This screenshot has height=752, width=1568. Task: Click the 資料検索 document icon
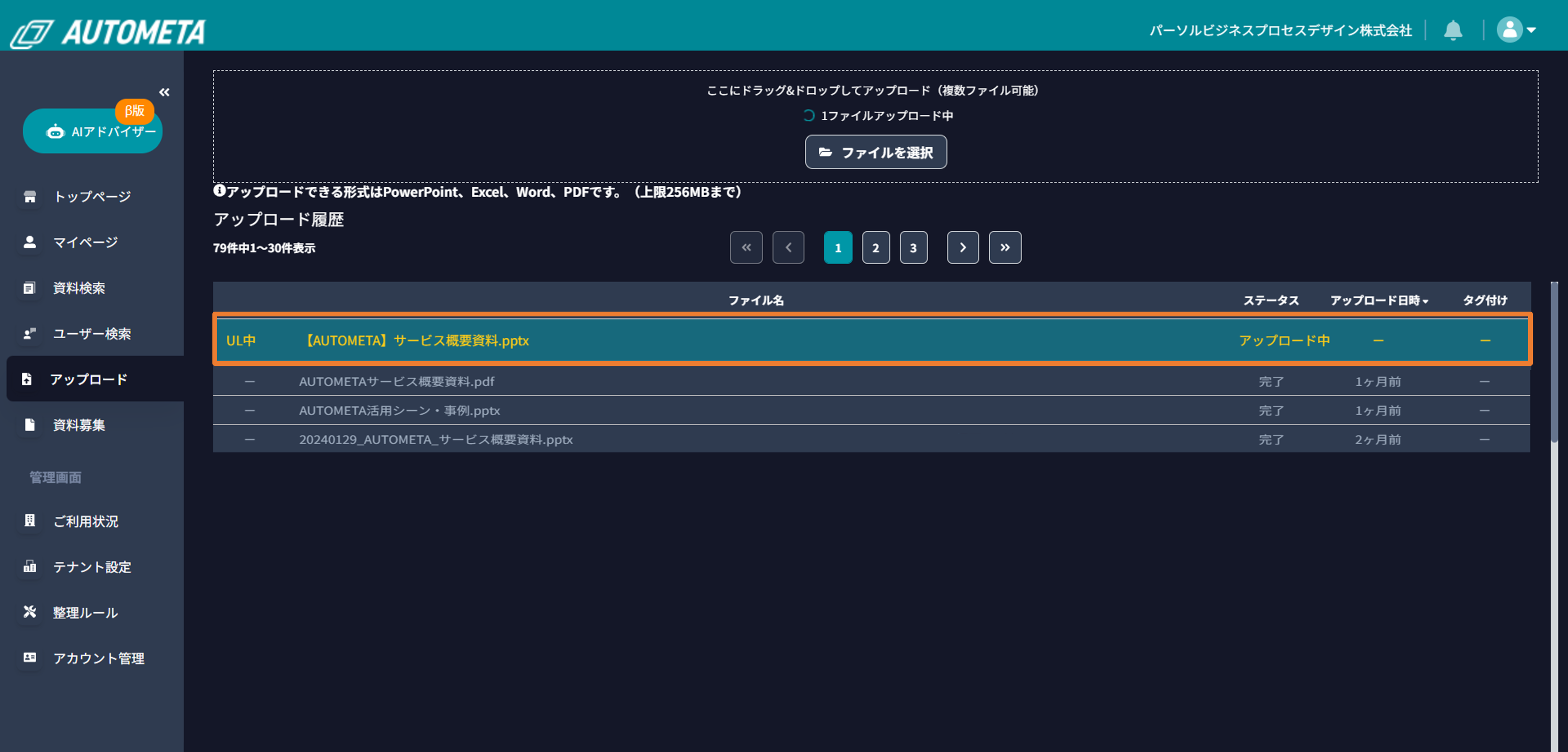click(30, 288)
